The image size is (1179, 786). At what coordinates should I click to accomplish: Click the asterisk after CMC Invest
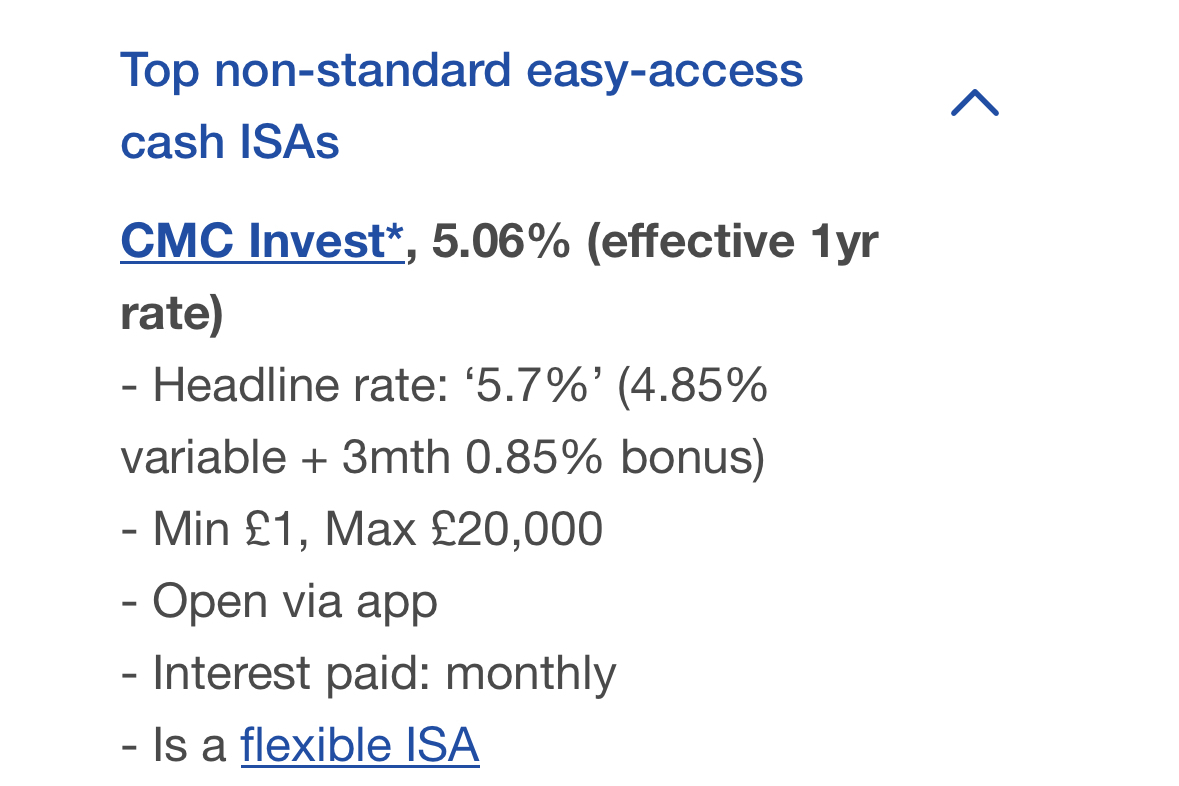point(395,235)
